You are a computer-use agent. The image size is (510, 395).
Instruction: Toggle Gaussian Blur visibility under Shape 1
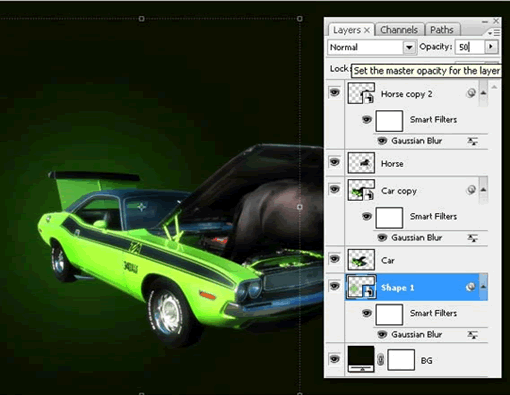382,334
